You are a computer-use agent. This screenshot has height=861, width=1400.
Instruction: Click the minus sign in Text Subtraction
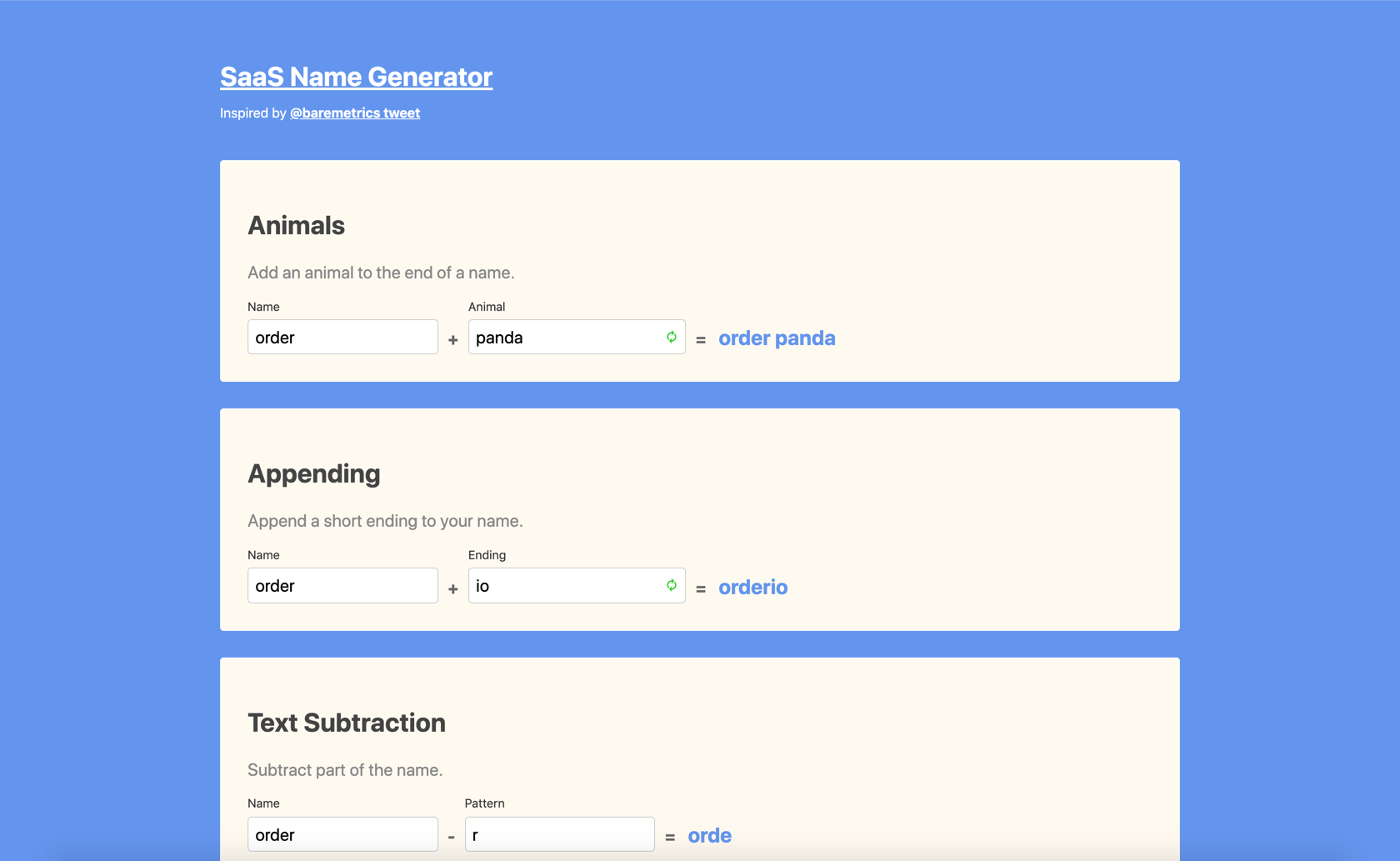click(451, 836)
